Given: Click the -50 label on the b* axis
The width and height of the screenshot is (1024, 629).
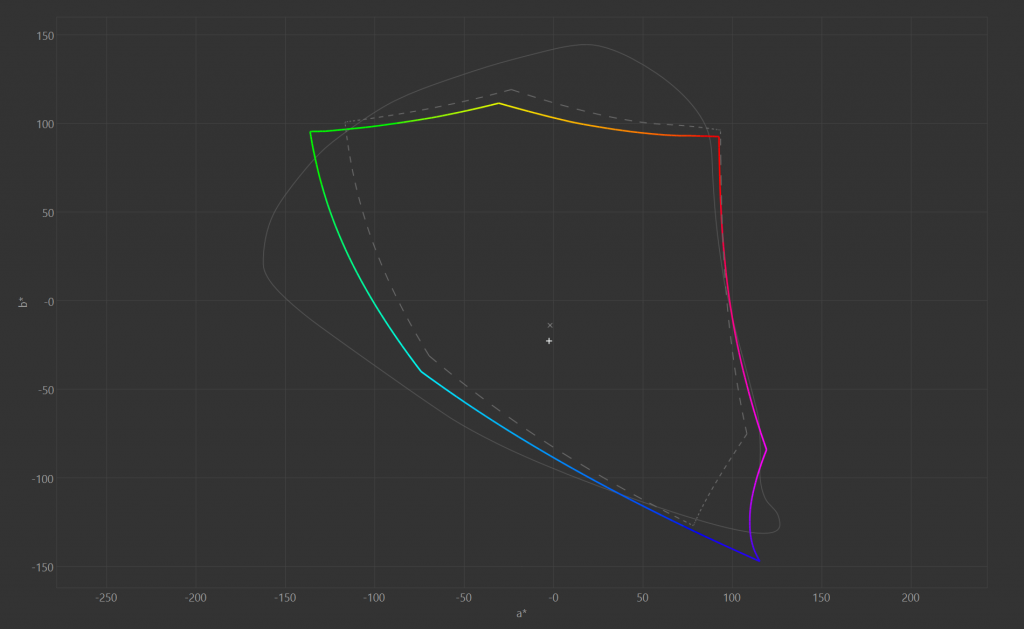Looking at the screenshot, I should [45, 391].
